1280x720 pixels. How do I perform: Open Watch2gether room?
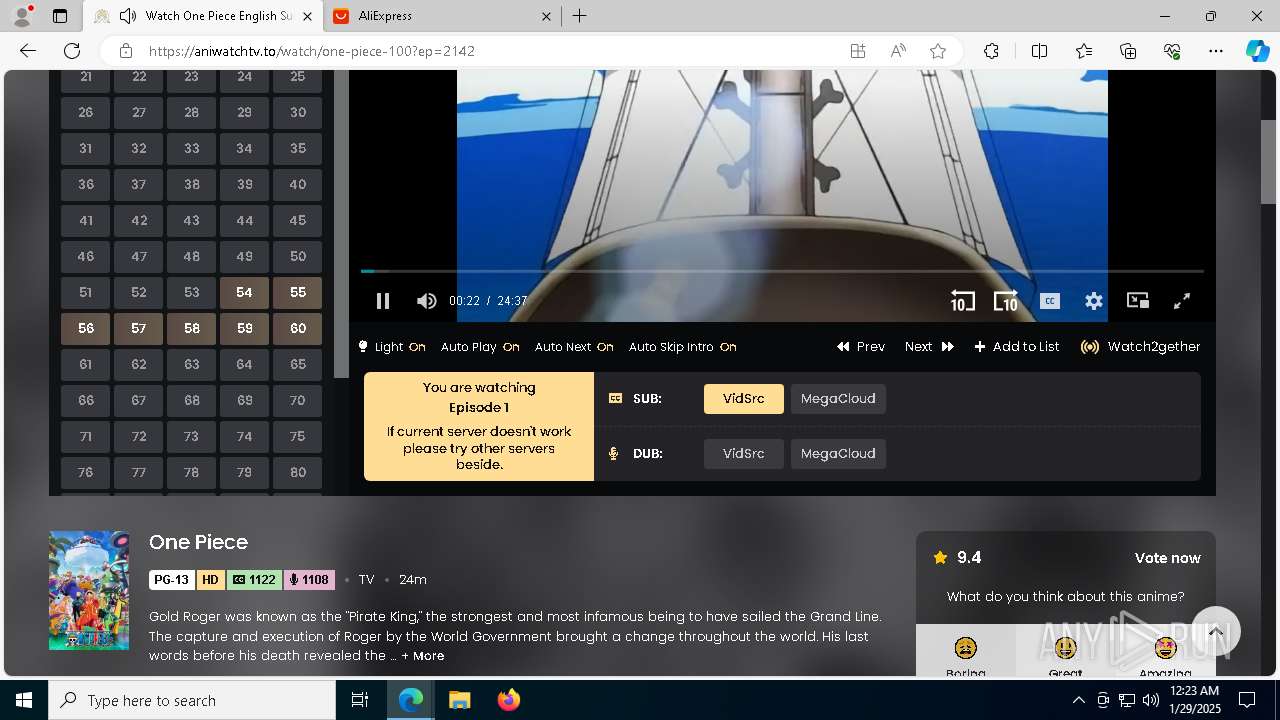pyautogui.click(x=1140, y=347)
